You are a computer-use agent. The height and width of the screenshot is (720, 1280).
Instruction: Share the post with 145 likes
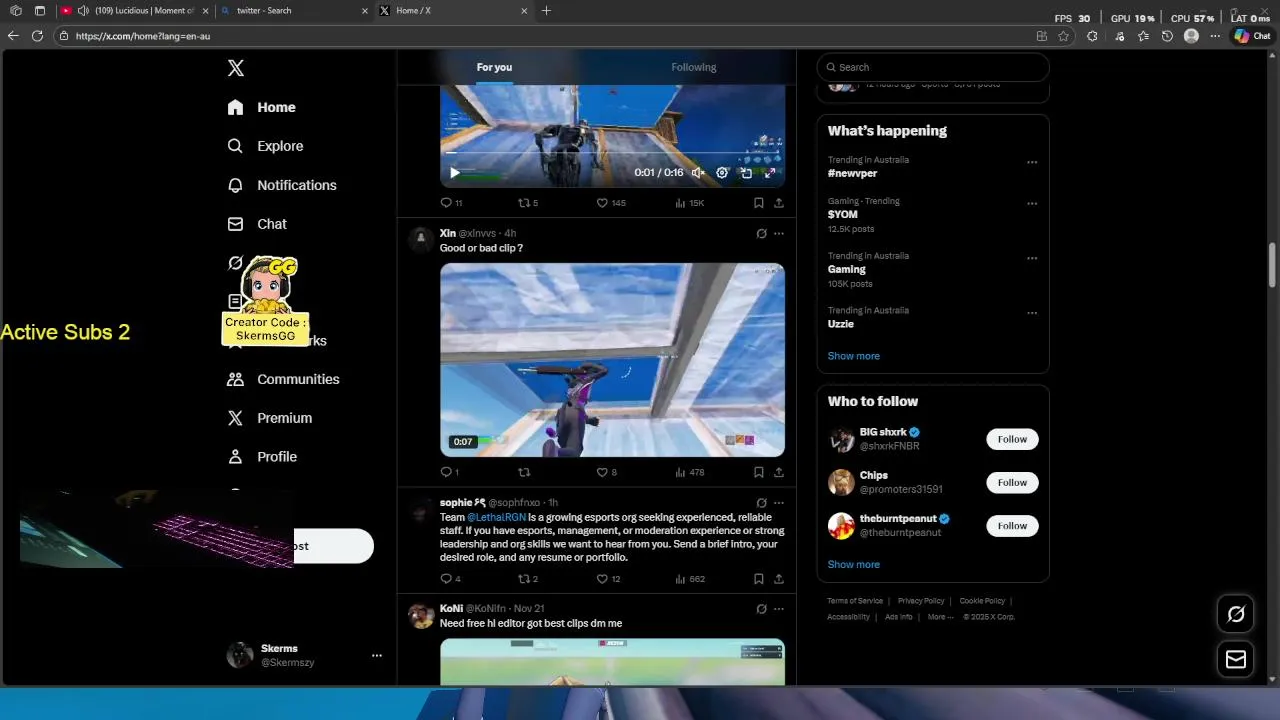point(779,203)
